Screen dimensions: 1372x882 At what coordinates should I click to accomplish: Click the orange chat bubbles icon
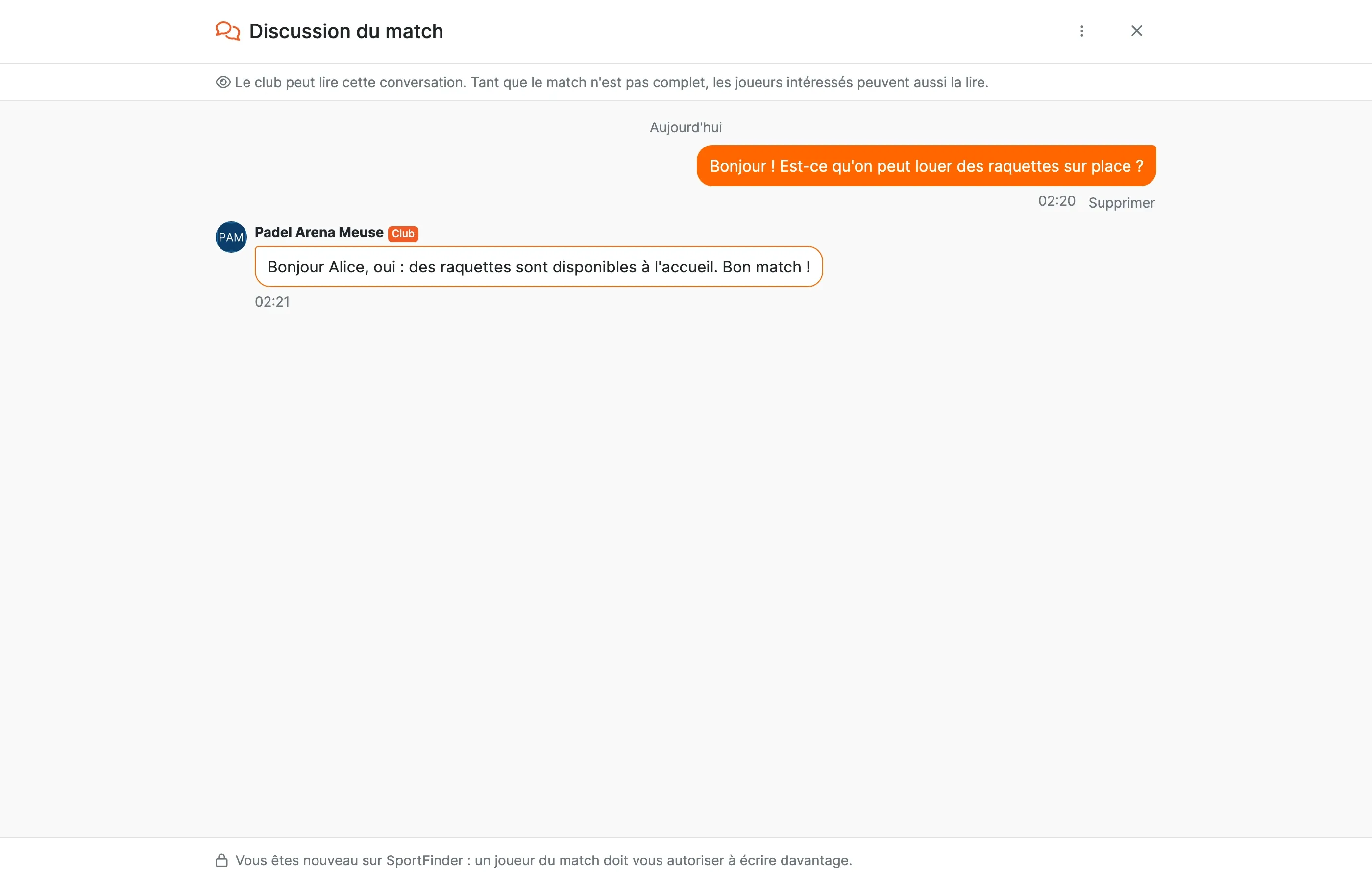(228, 31)
